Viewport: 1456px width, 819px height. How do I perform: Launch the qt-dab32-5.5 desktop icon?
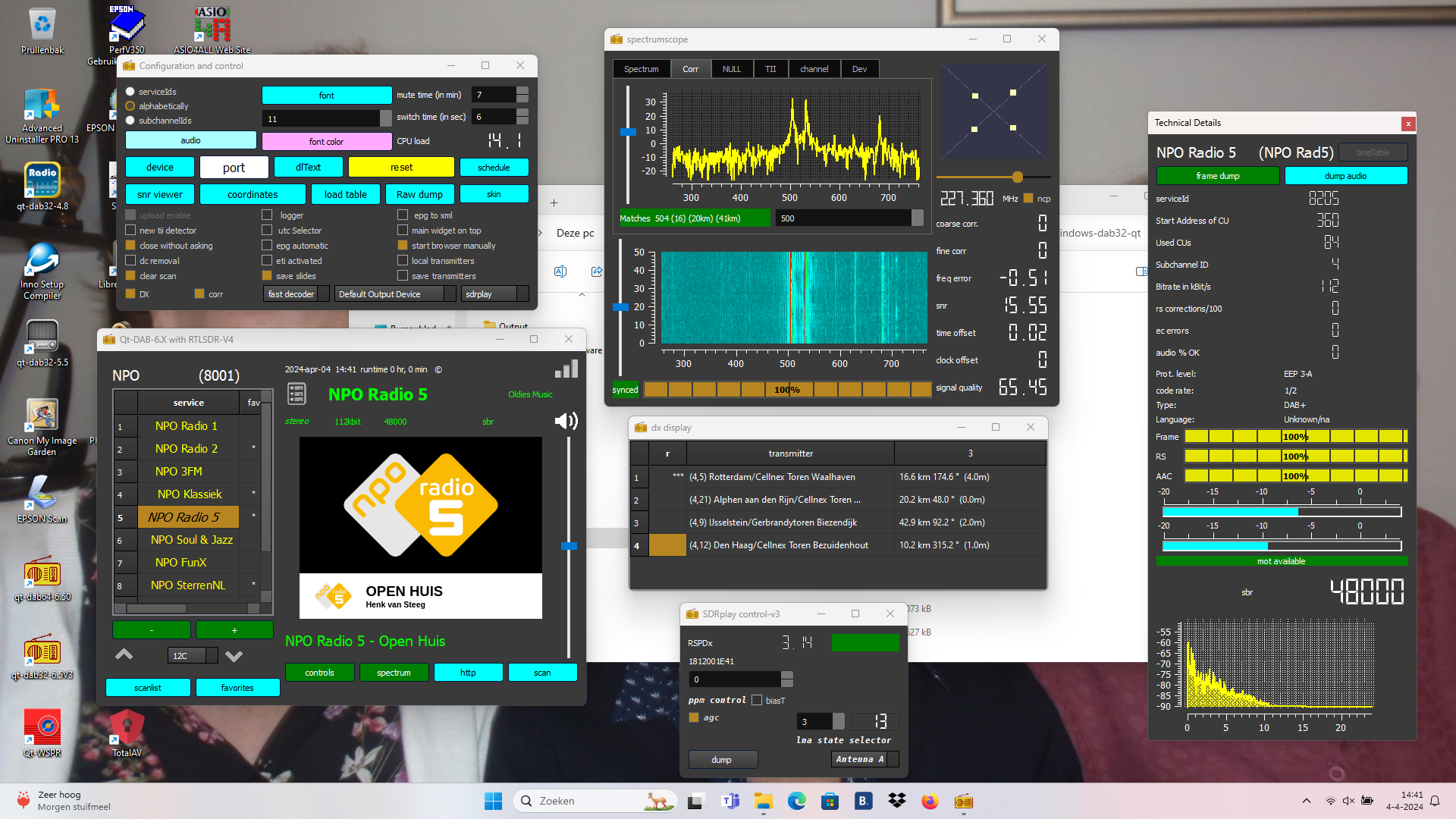pyautogui.click(x=42, y=343)
